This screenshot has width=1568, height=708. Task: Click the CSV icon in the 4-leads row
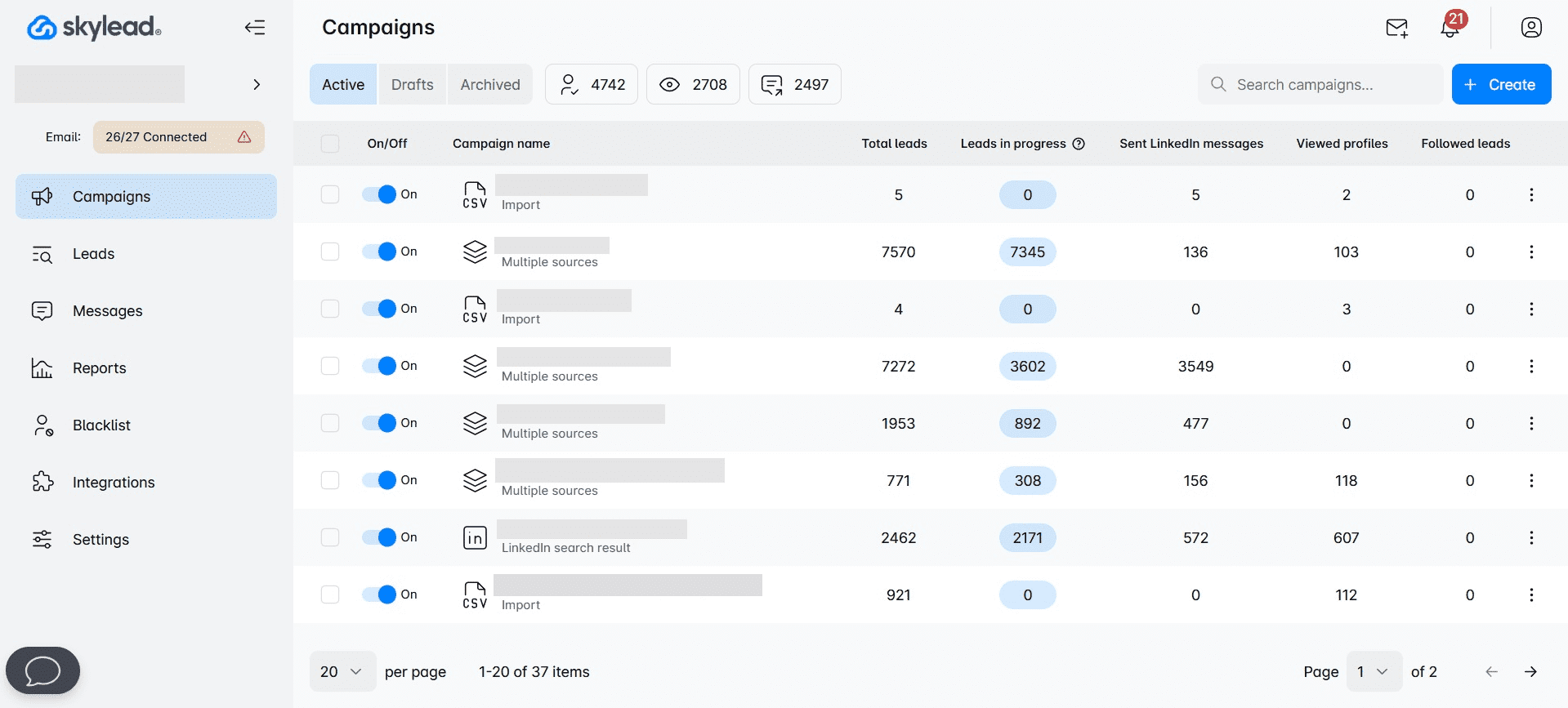(x=475, y=309)
